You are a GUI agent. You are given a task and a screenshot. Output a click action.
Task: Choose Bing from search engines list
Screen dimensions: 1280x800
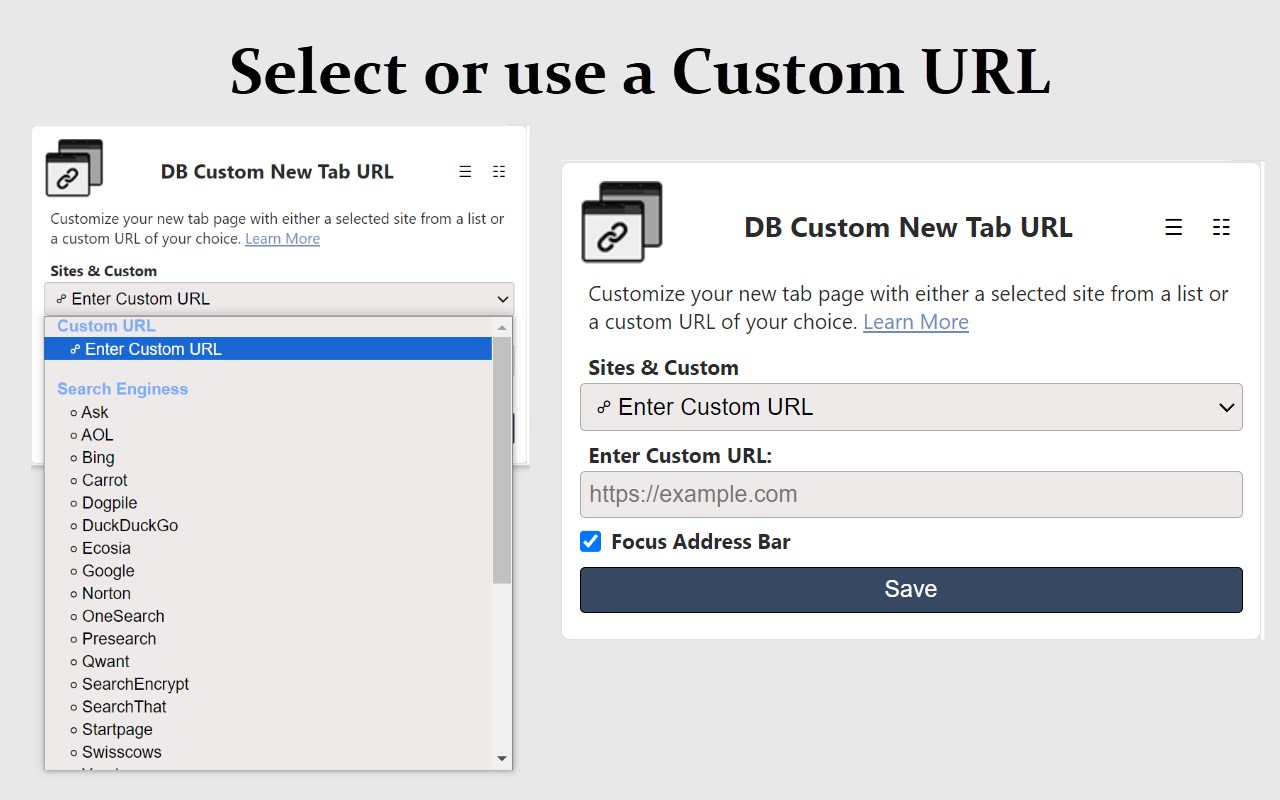click(268, 458)
